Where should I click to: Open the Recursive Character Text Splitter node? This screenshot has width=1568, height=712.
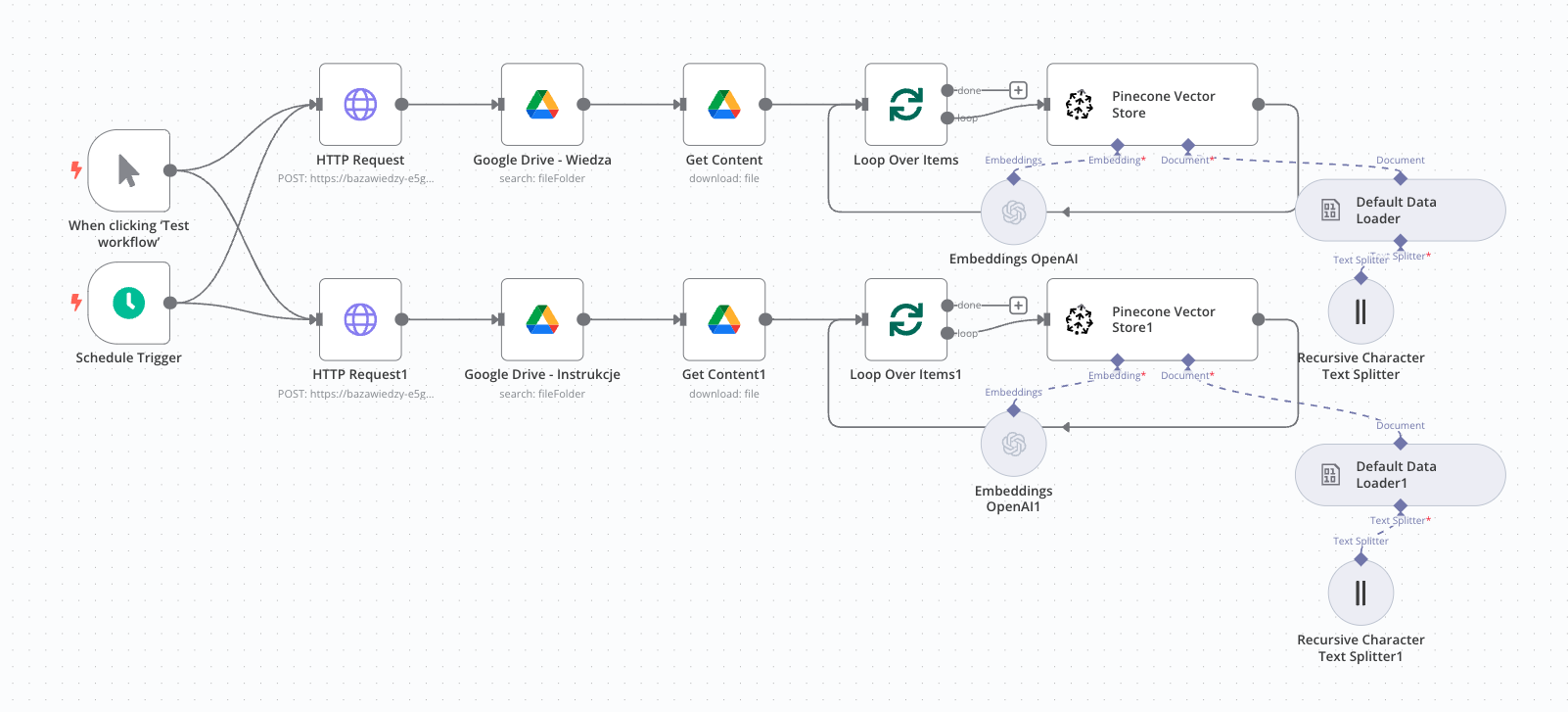1360,311
